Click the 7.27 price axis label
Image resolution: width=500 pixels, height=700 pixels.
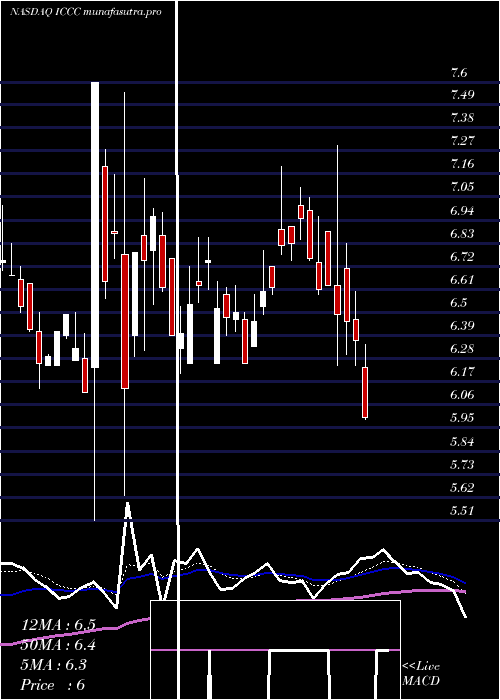click(462, 141)
